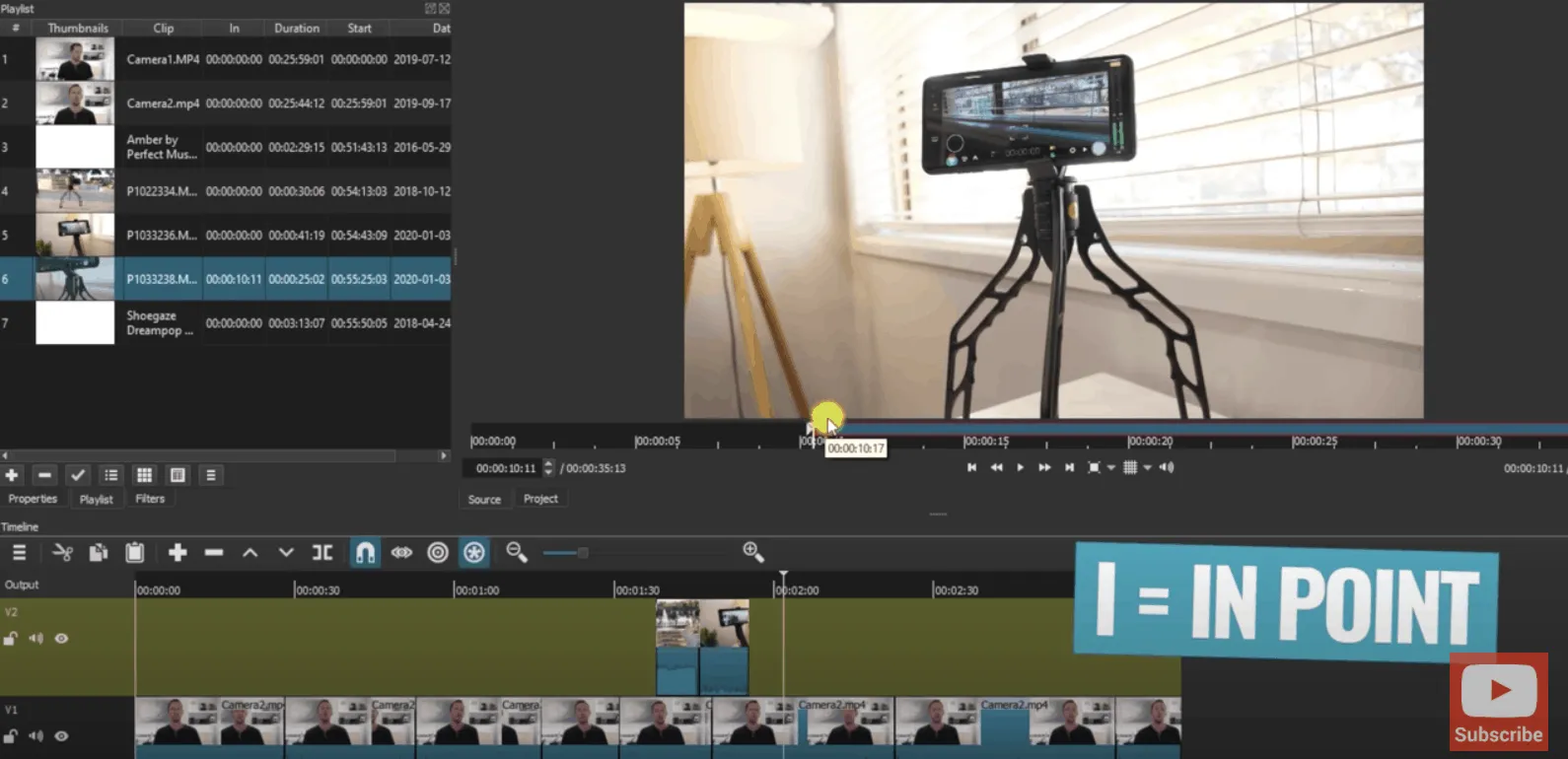The image size is (1568, 759).
Task: Toggle timeline Snap magnet button
Action: click(x=365, y=553)
